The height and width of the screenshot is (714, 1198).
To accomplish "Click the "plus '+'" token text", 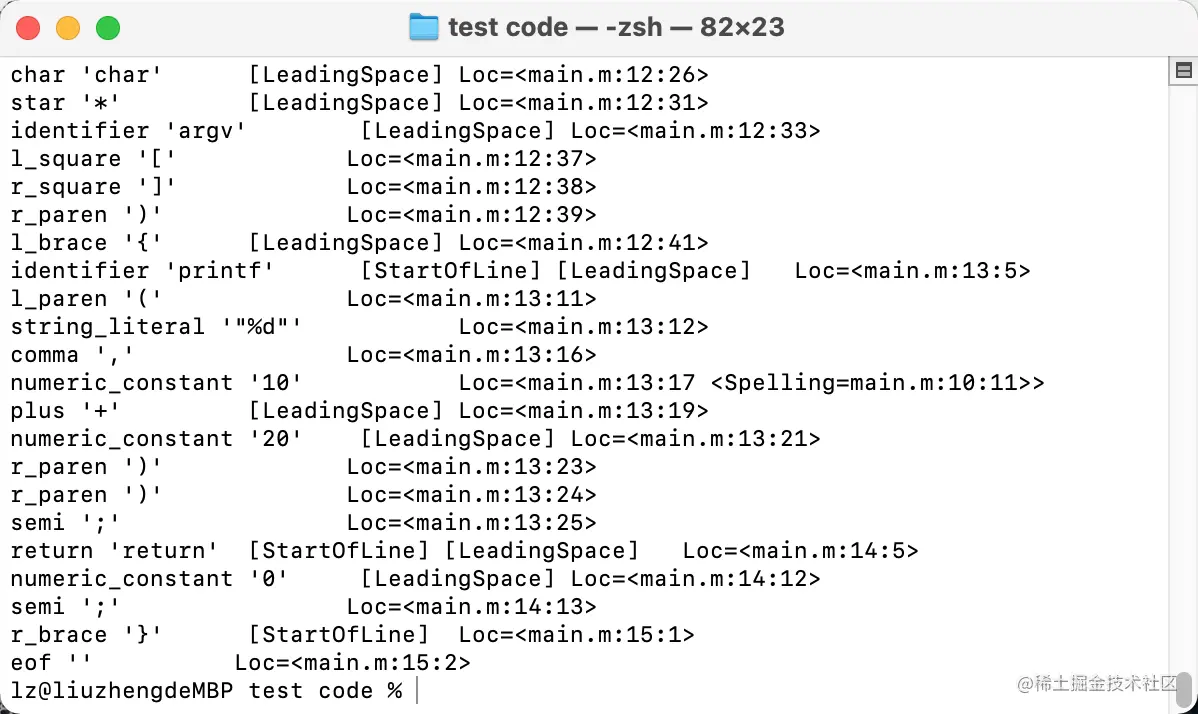I will (65, 411).
